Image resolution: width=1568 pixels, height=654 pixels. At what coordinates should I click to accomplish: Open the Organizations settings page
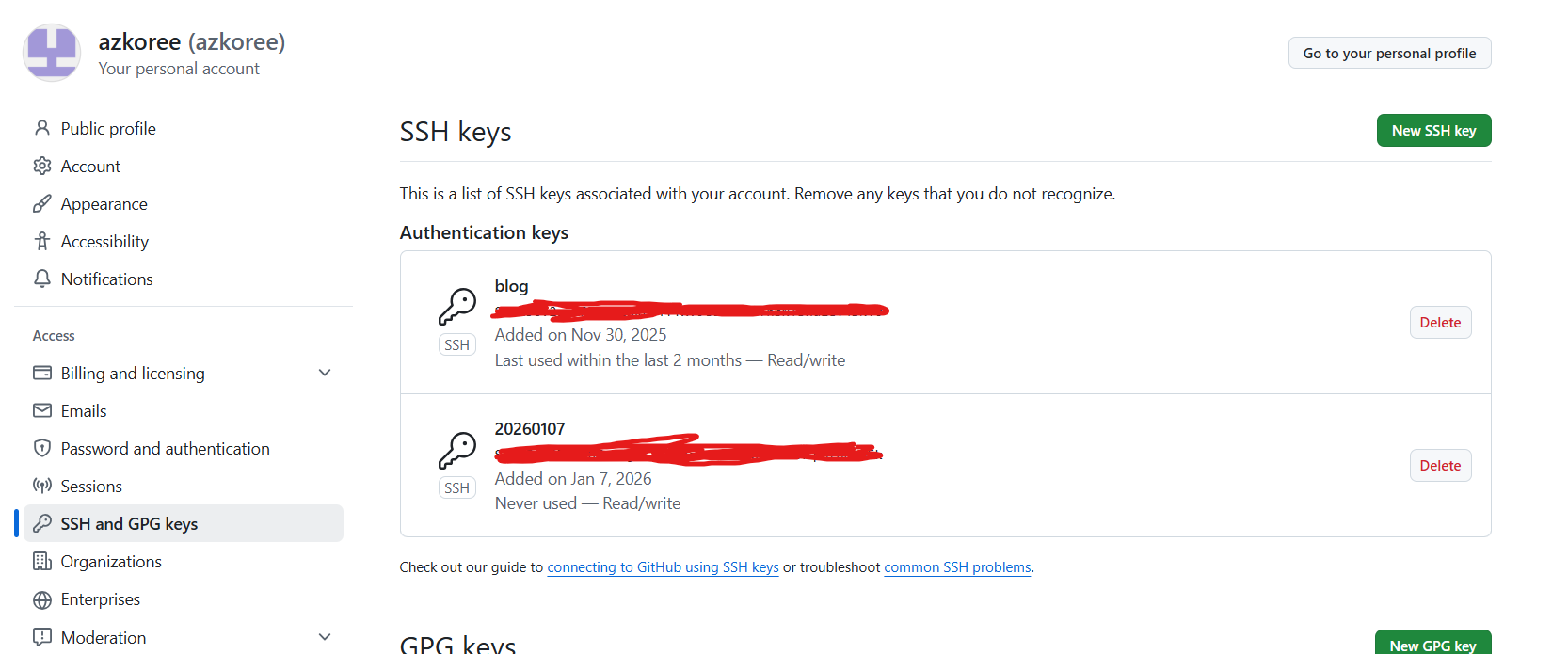(111, 561)
